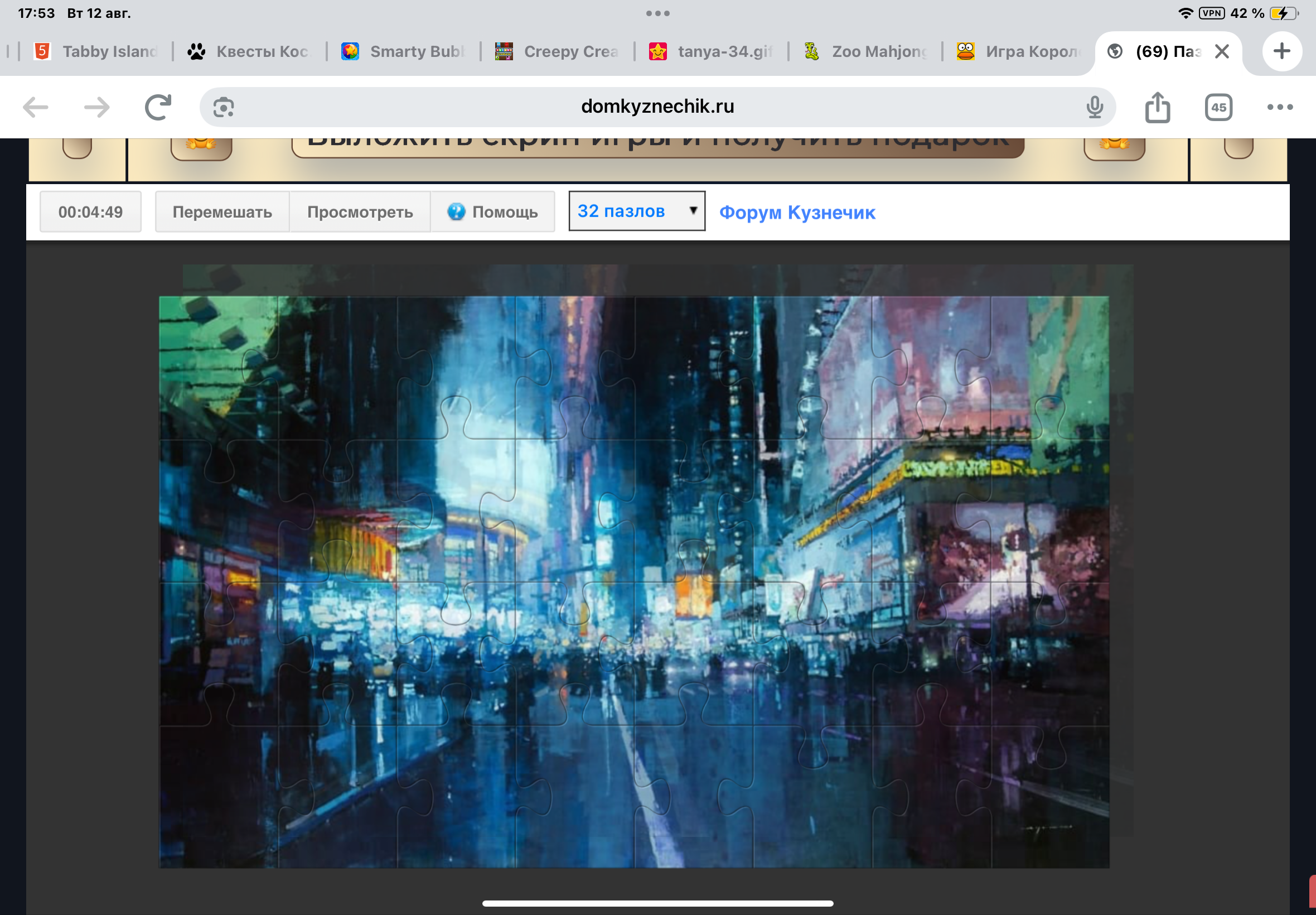Reload the page with the refresh icon
This screenshot has width=1316, height=915.
point(158,107)
